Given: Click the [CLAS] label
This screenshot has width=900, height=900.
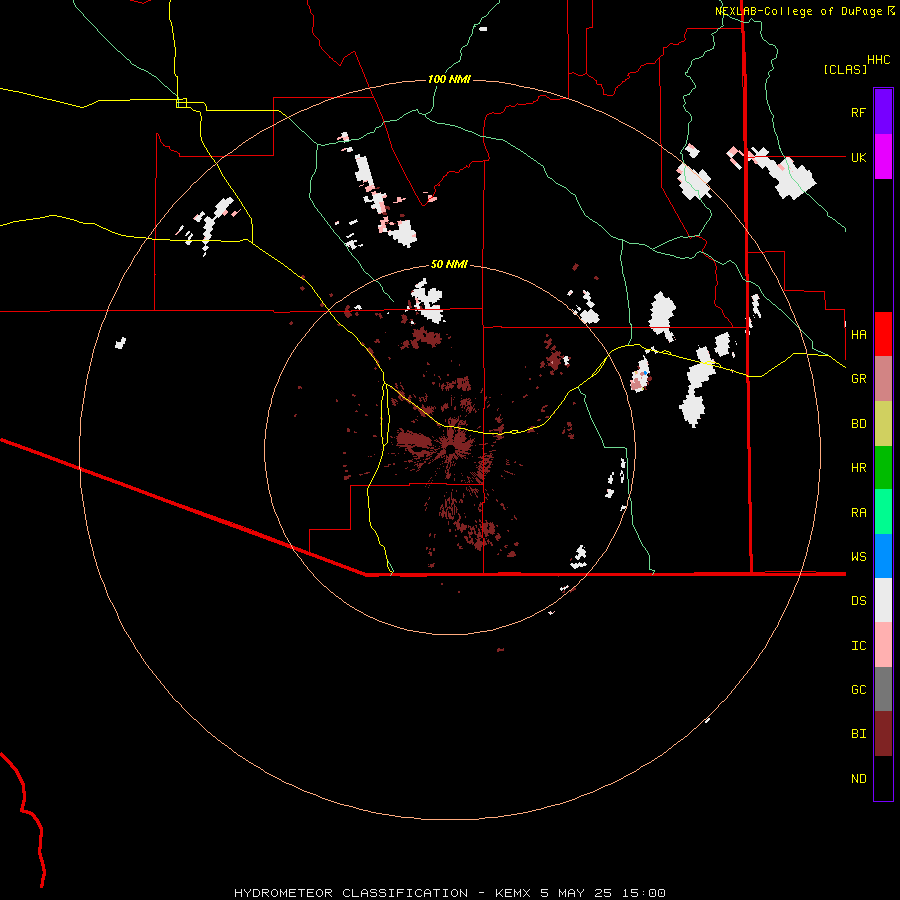Looking at the screenshot, I should point(845,69).
